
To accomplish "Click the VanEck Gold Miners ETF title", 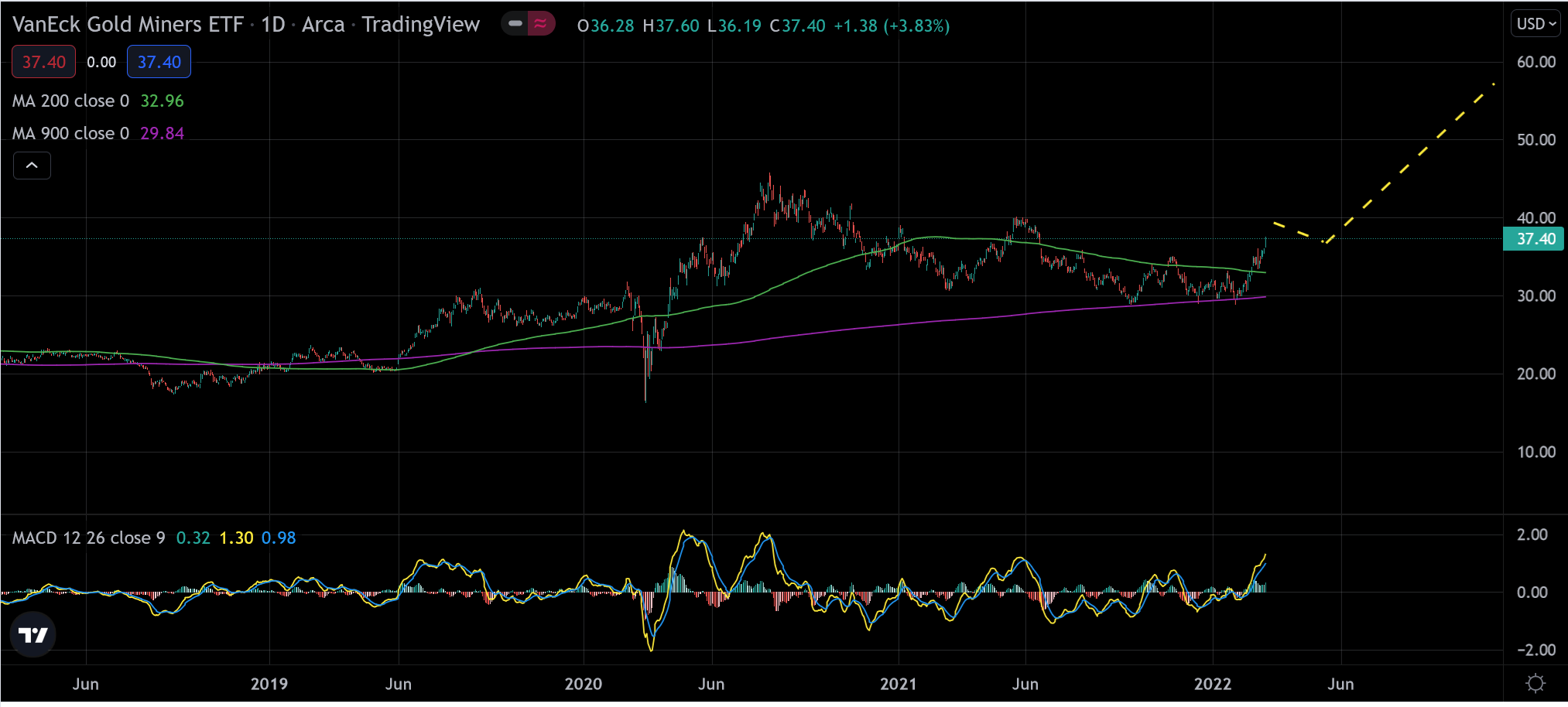I will (128, 25).
